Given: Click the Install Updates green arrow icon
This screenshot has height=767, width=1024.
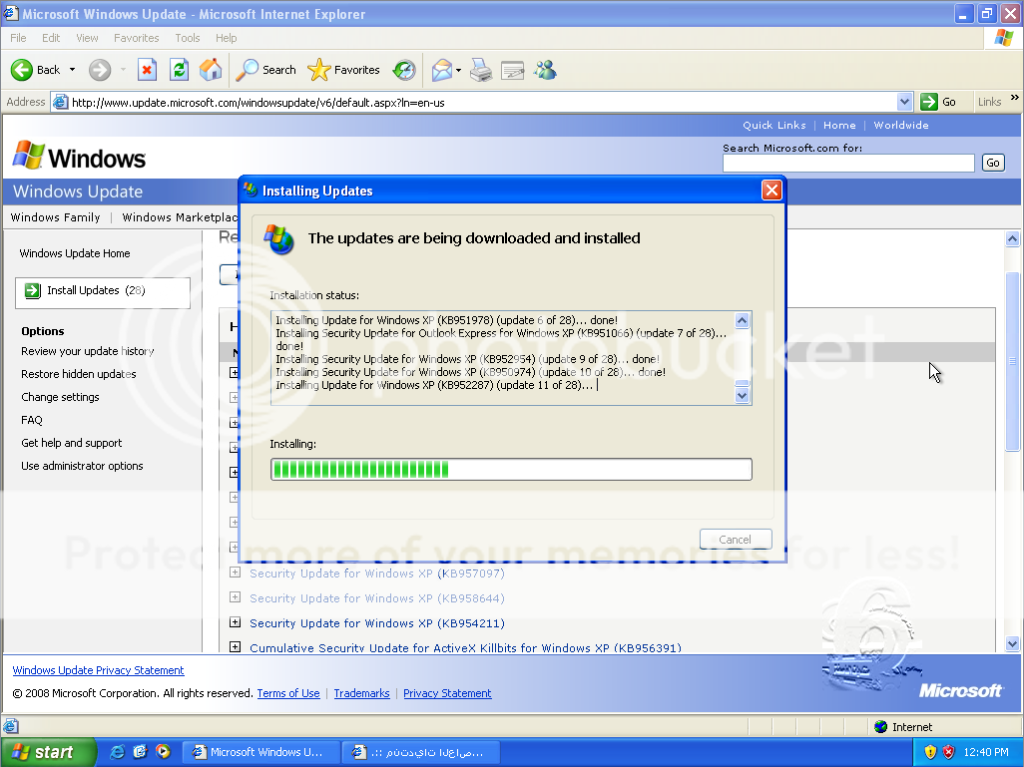Looking at the screenshot, I should [32, 291].
